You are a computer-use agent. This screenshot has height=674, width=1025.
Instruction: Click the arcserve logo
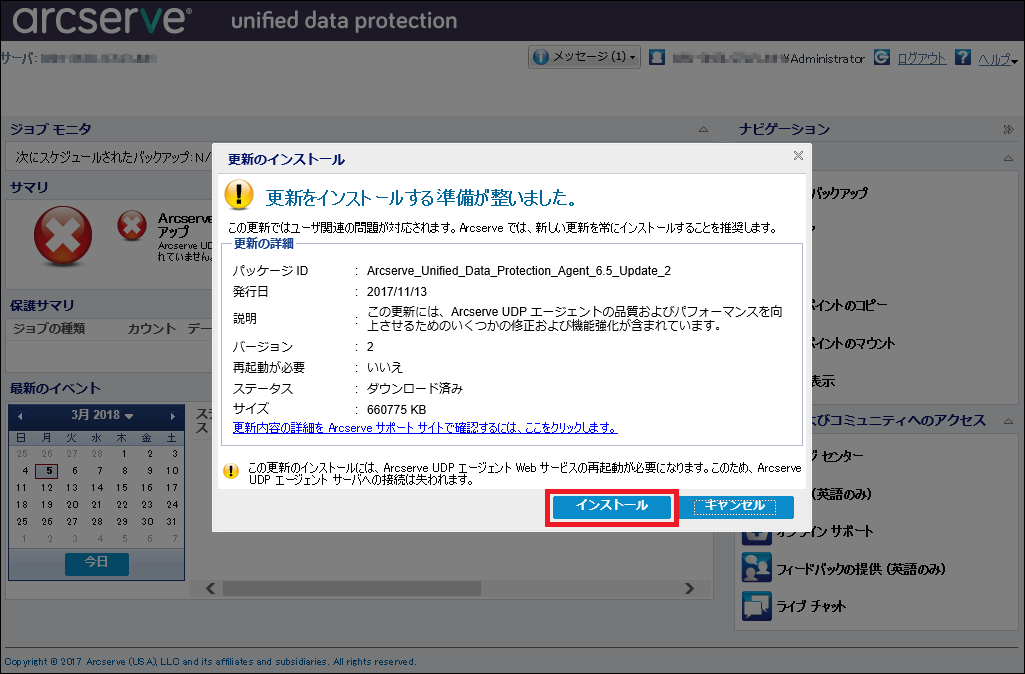pos(103,20)
